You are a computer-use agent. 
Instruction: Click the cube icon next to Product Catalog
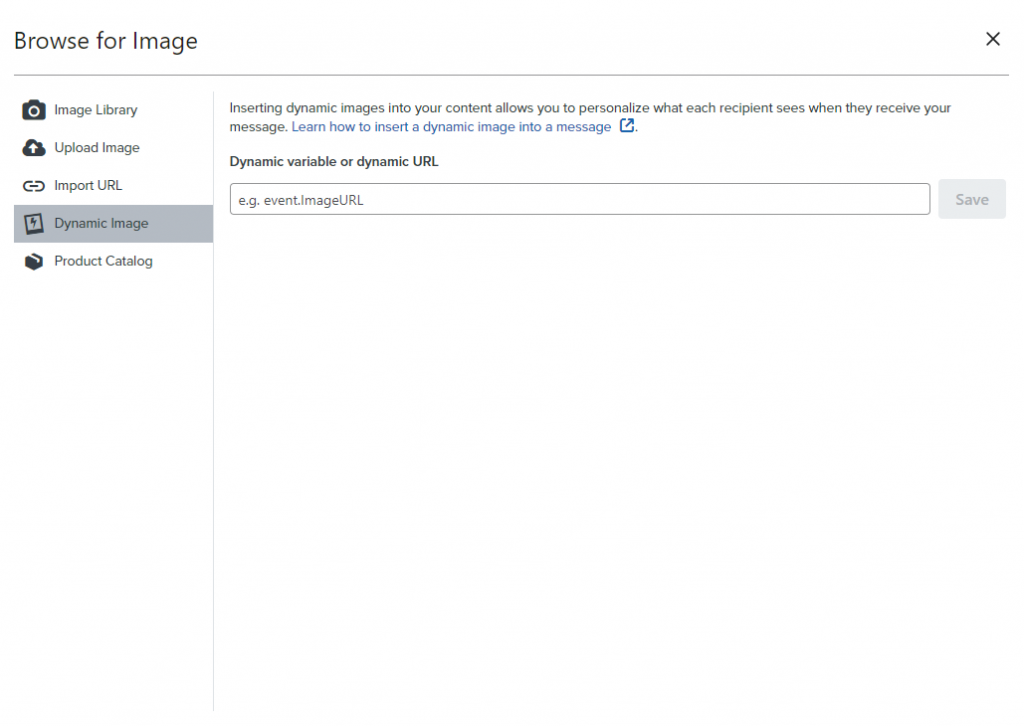[x=36, y=261]
